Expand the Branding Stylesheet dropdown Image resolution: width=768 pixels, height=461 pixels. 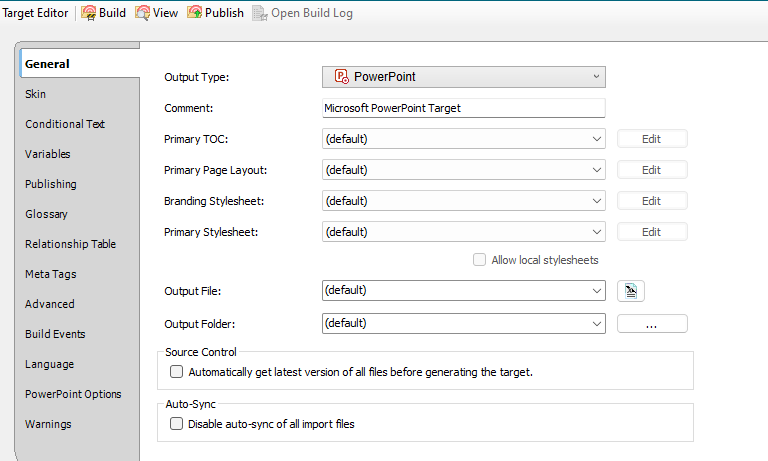597,201
